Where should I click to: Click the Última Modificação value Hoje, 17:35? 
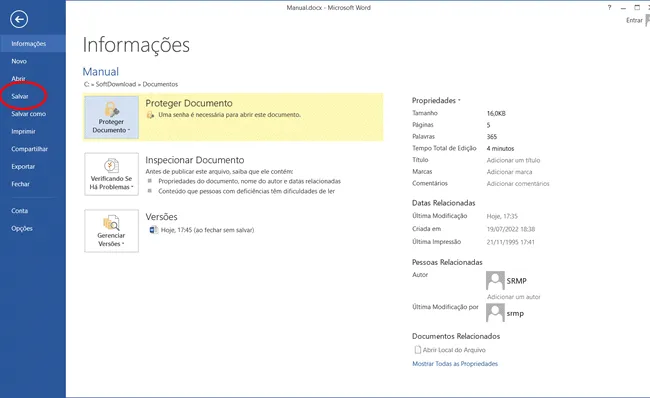click(x=502, y=216)
